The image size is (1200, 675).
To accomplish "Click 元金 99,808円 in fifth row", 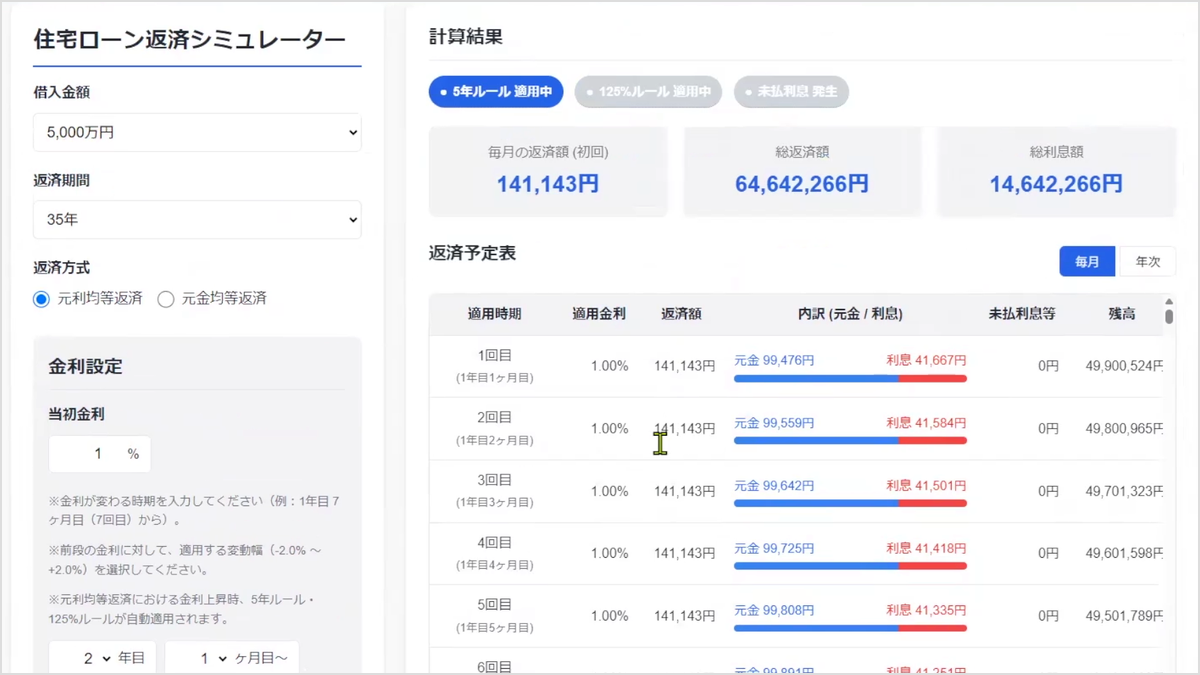I will tap(774, 610).
